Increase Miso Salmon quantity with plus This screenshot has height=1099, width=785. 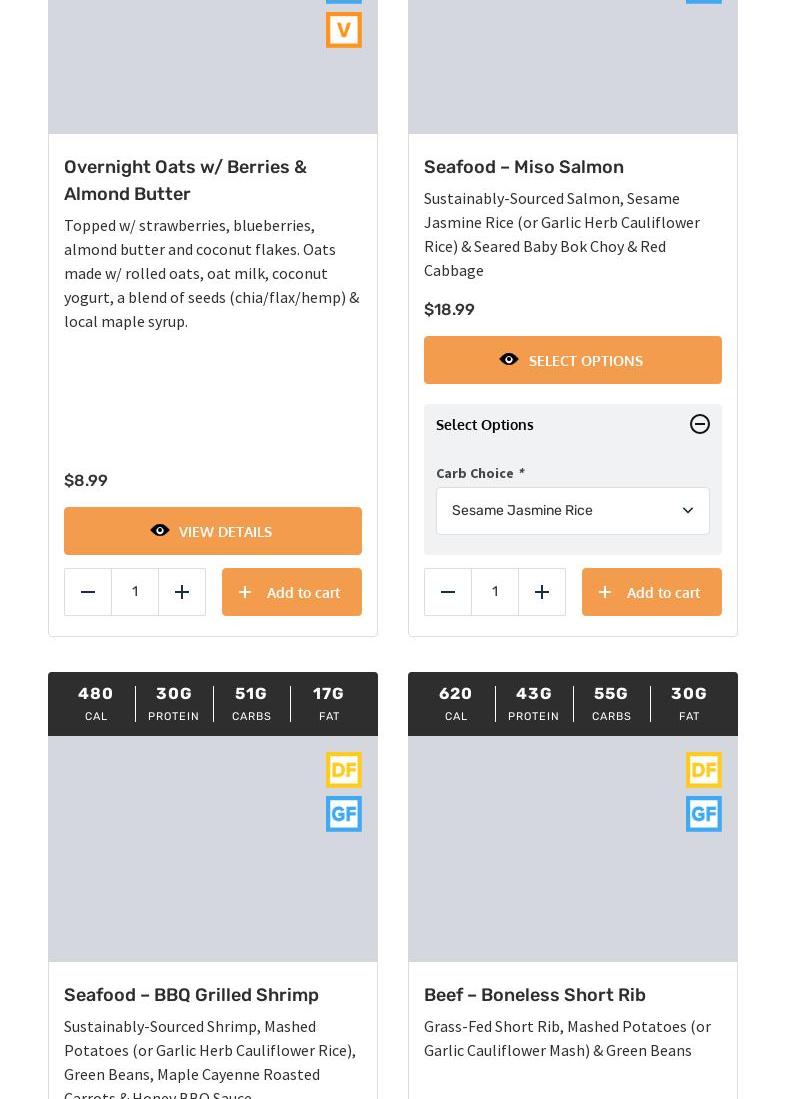(x=542, y=592)
